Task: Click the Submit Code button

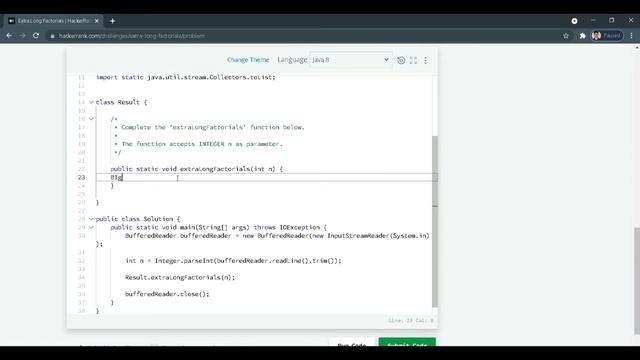Action: click(x=407, y=342)
